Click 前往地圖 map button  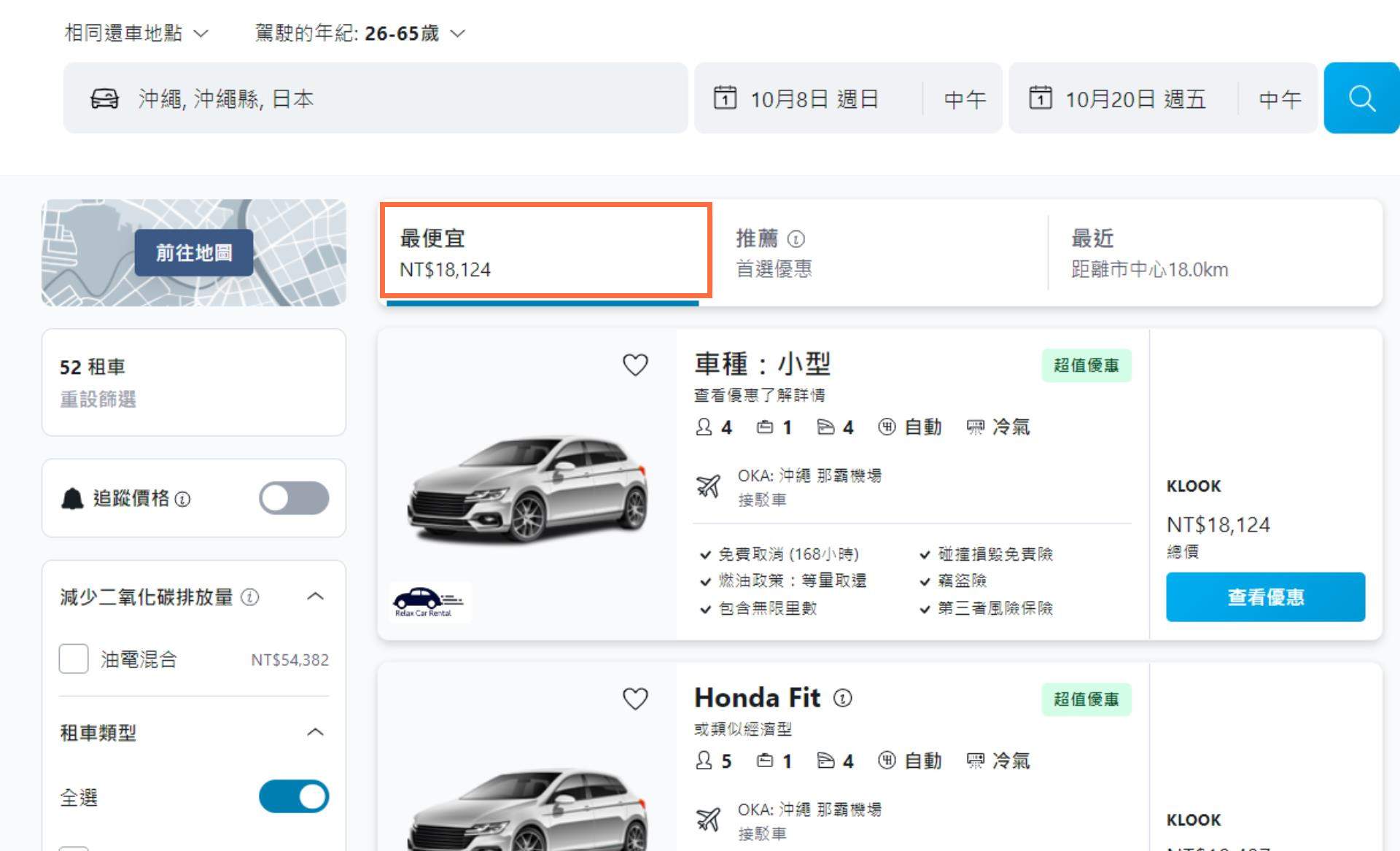click(x=194, y=253)
